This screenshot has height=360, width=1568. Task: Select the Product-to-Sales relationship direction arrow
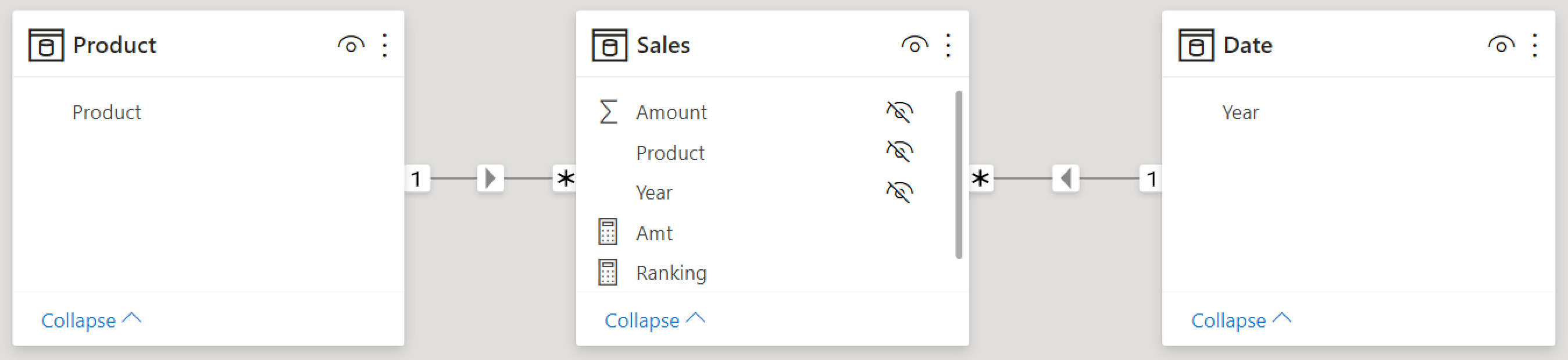[x=491, y=179]
